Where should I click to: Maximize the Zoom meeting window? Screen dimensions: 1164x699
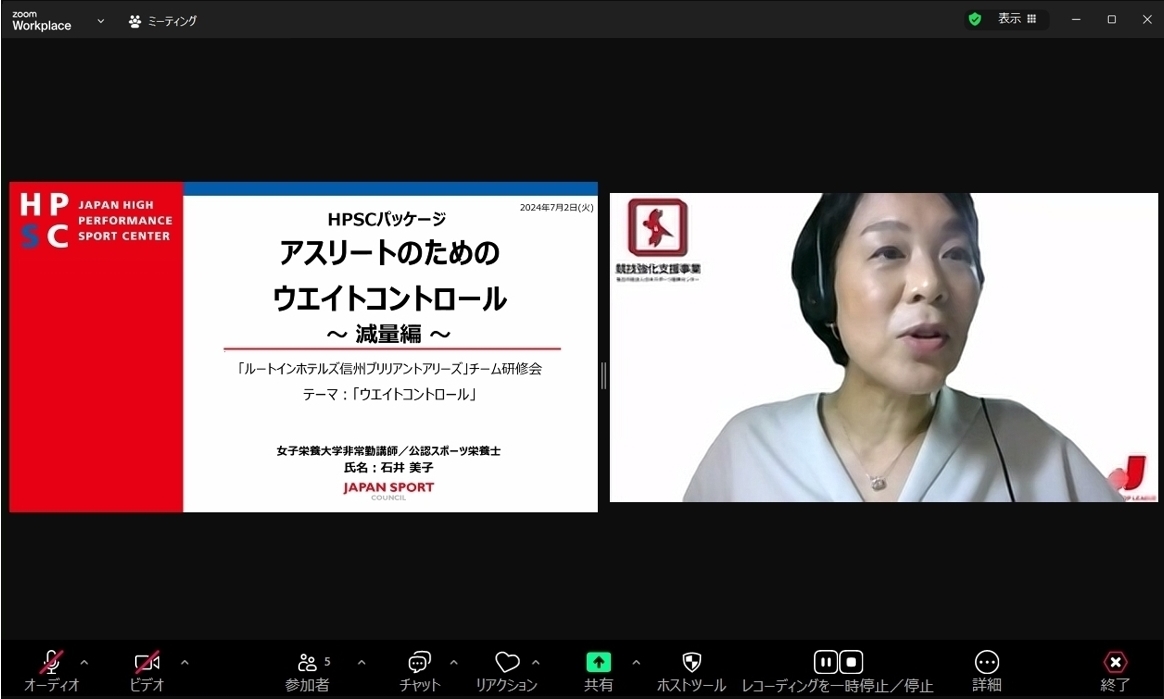(x=1111, y=19)
